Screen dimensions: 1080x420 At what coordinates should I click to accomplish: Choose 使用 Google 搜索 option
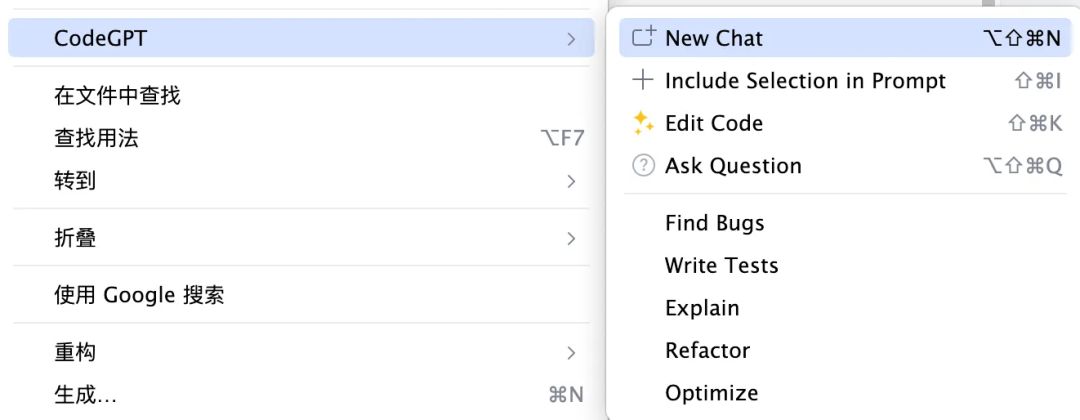pos(301,296)
